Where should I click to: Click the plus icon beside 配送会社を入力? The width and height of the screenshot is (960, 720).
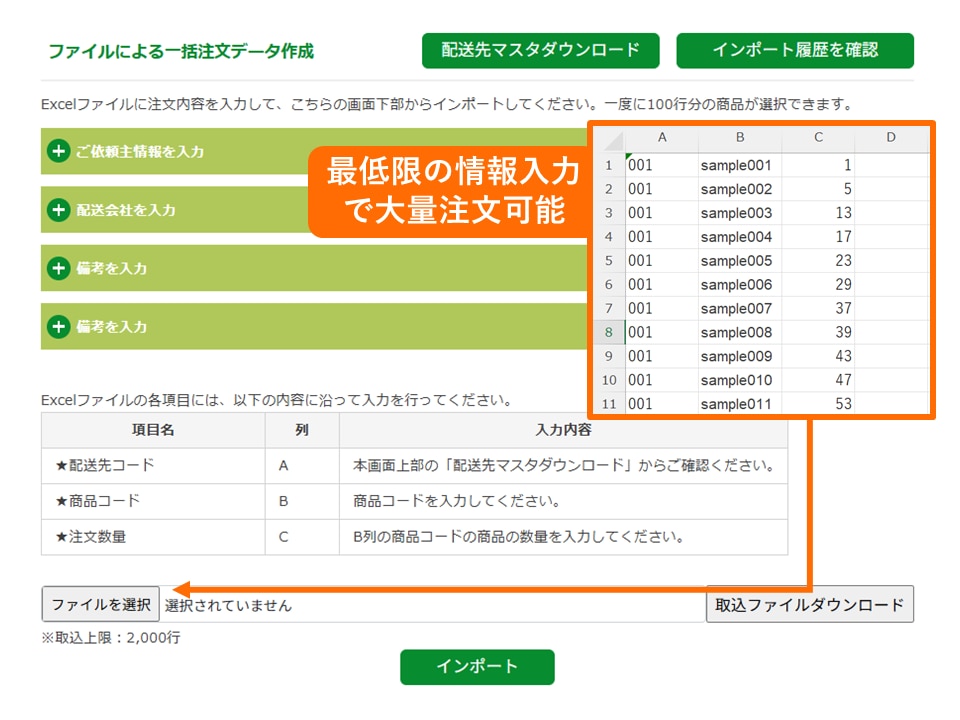[59, 210]
